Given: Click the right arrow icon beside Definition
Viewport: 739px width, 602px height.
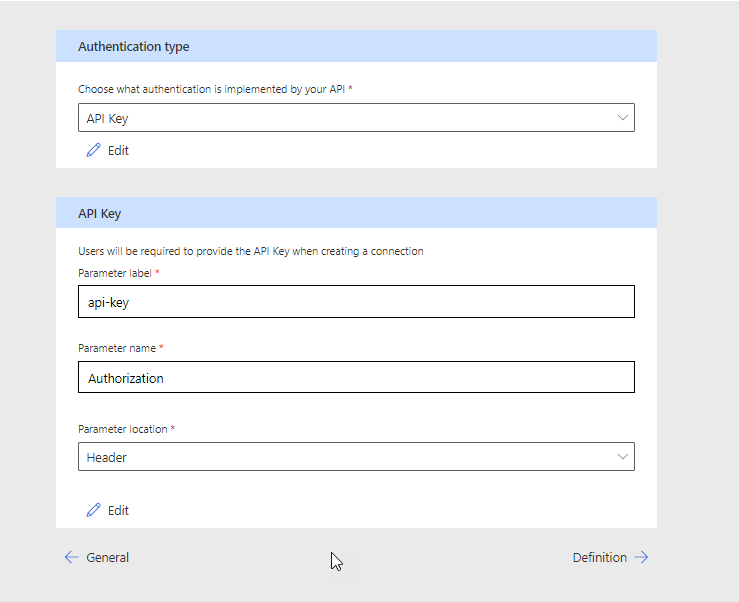Looking at the screenshot, I should [x=641, y=557].
